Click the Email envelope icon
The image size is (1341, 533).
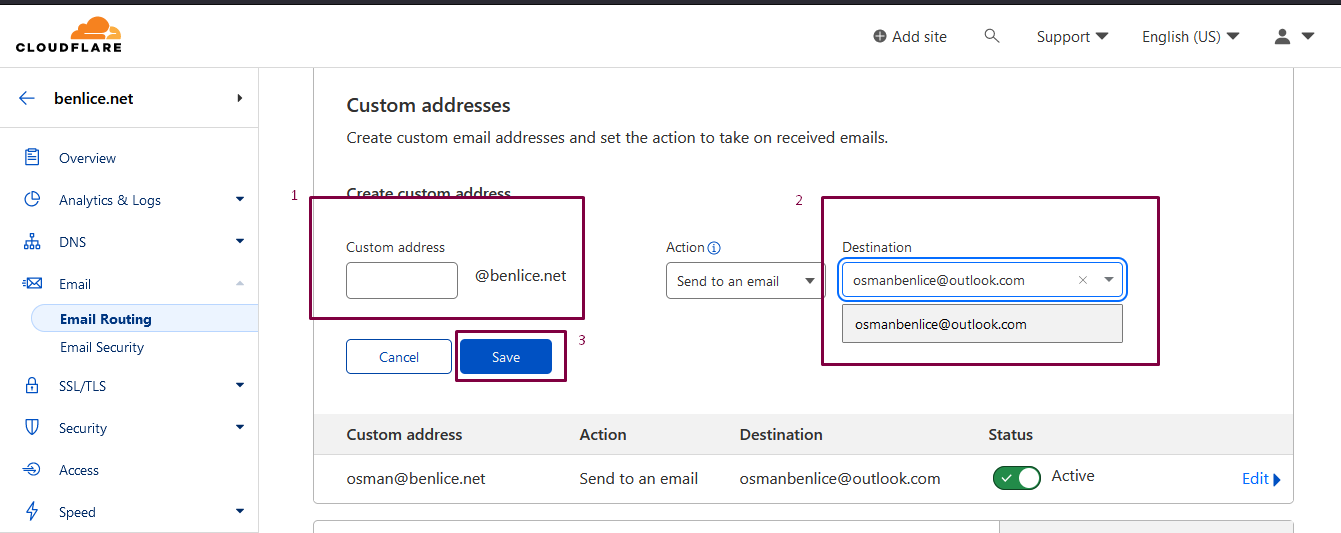32,283
